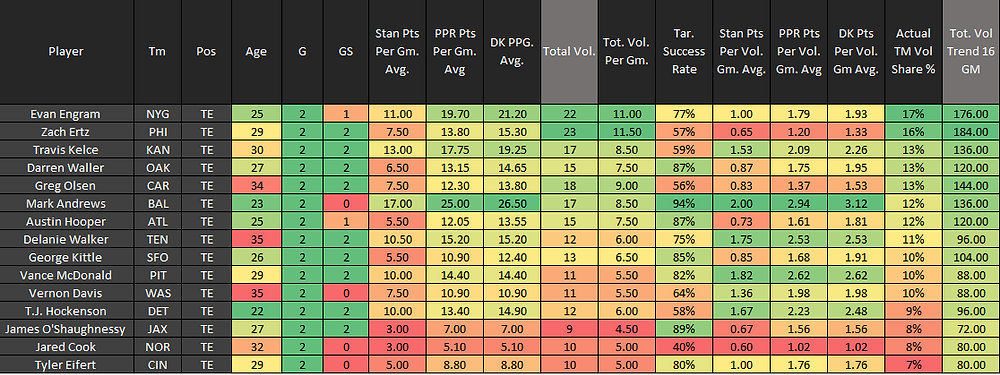Click the Evan Engram player cell
The width and height of the screenshot is (1000, 375).
point(67,114)
